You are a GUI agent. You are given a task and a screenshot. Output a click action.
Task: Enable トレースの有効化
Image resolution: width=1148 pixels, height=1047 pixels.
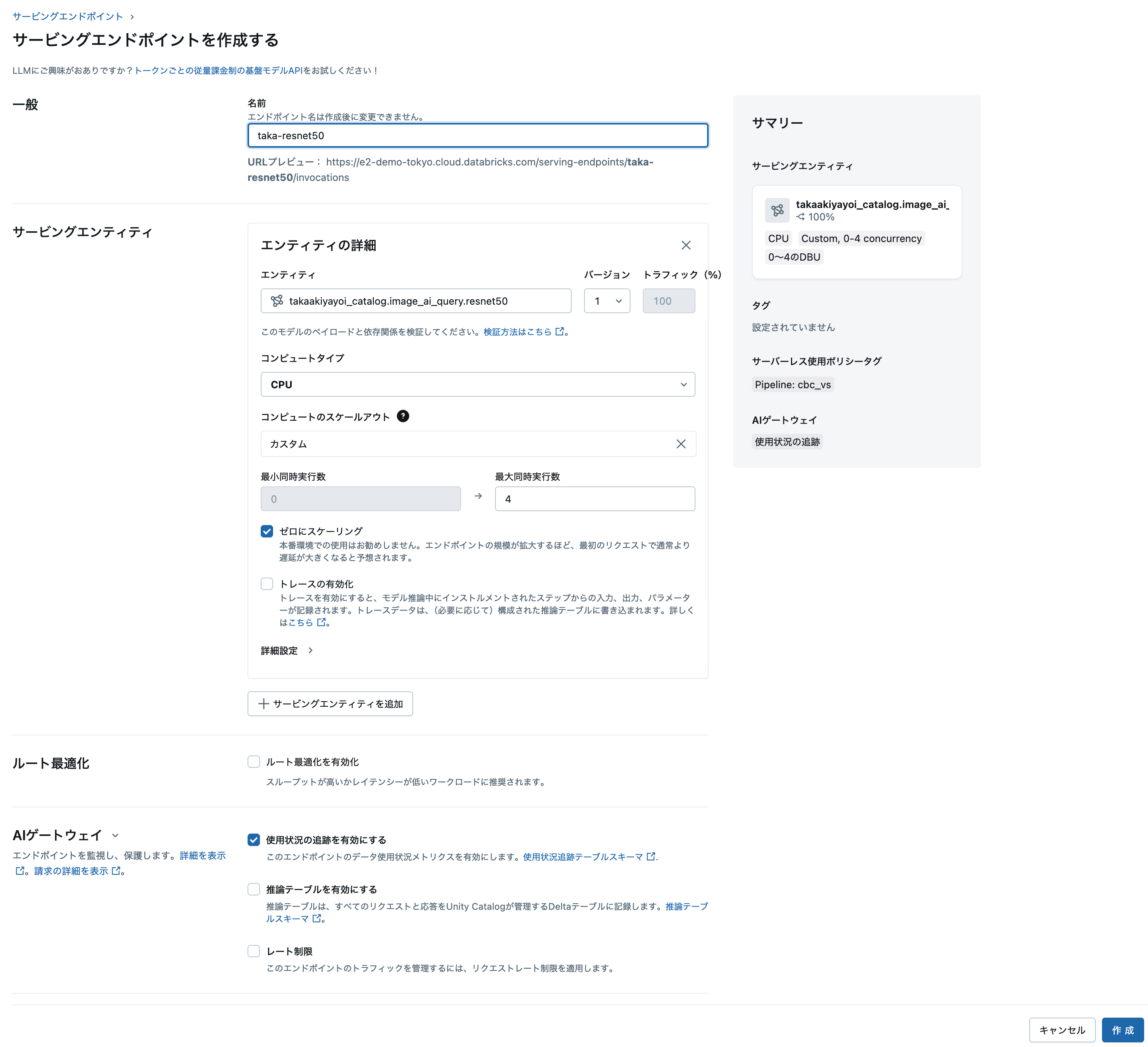pyautogui.click(x=266, y=583)
